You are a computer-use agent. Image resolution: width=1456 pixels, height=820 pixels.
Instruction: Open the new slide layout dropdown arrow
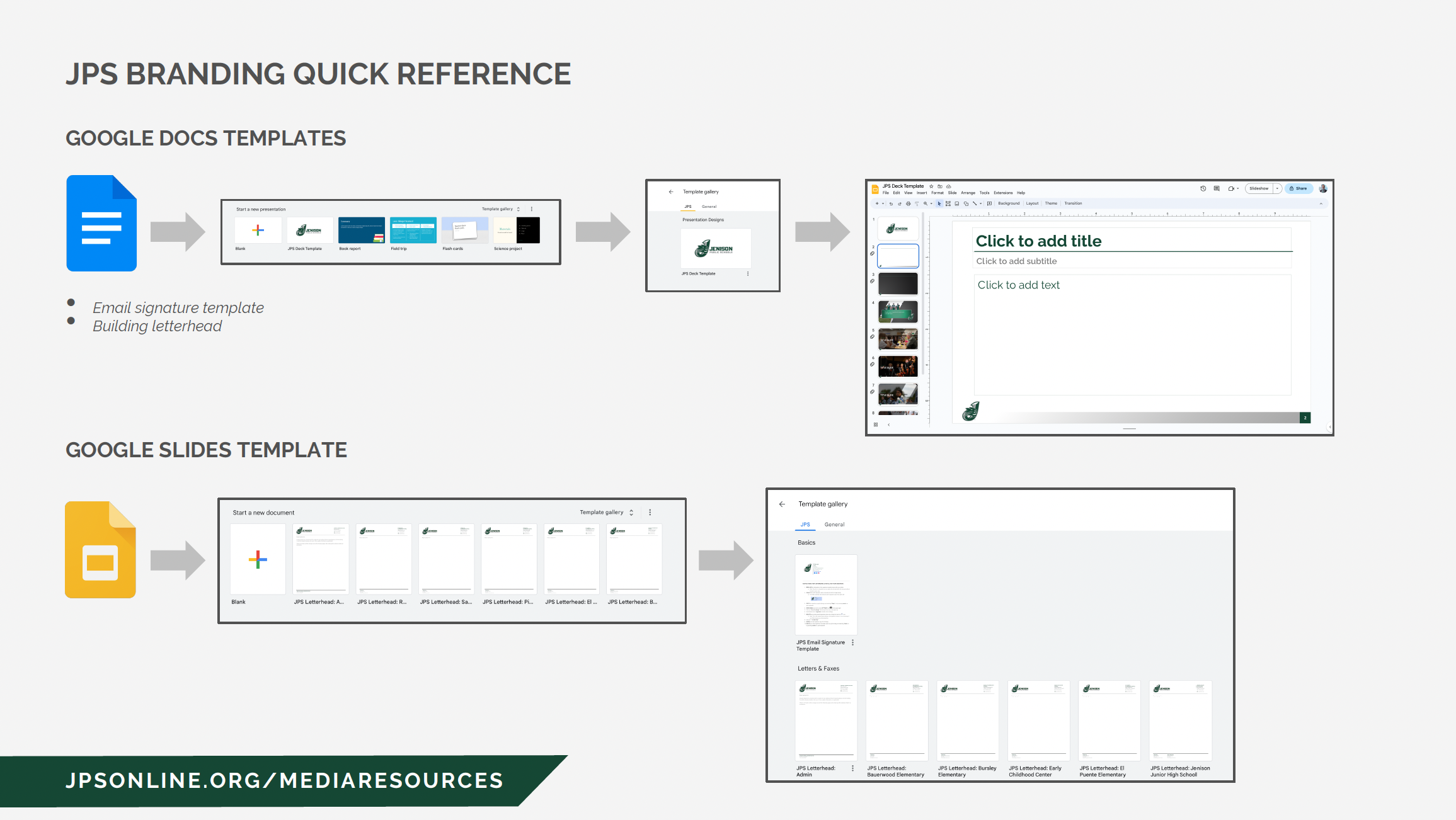coord(883,203)
